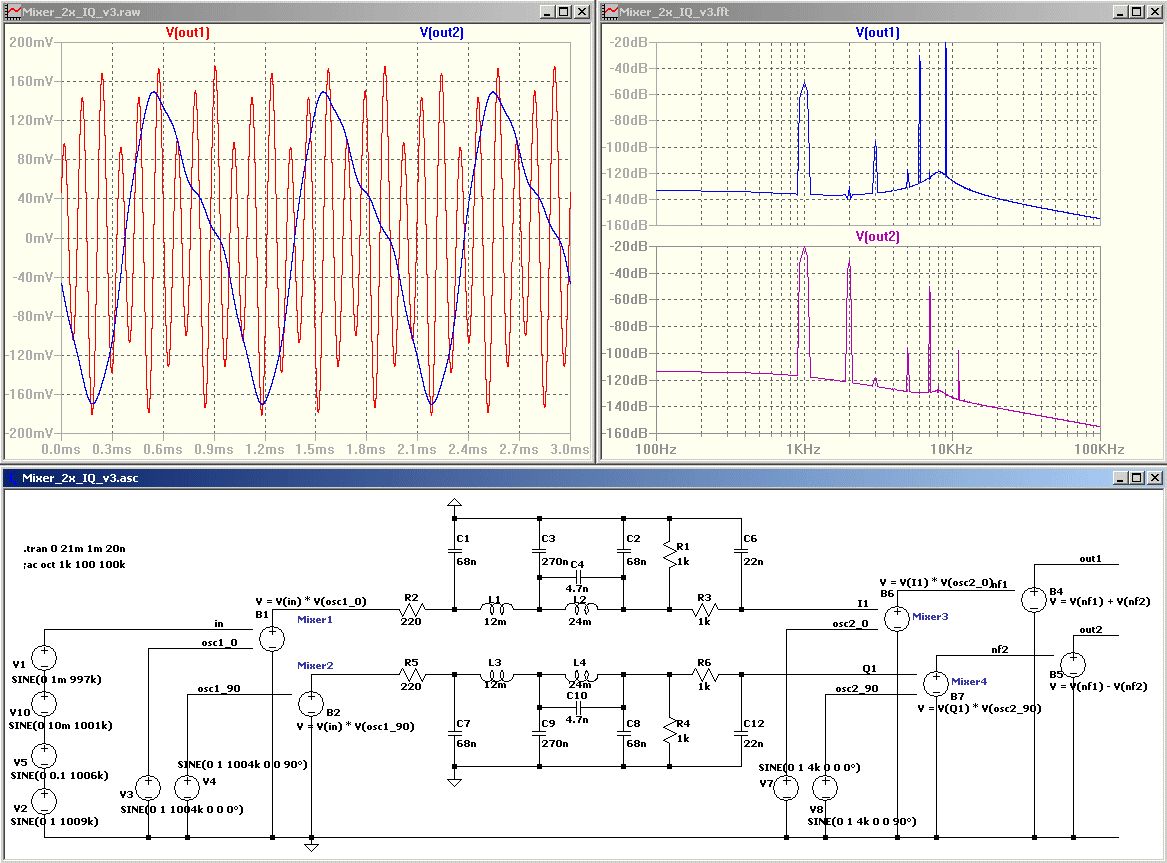The width and height of the screenshot is (1167, 863).
Task: Click the time axis of the waveform plot
Action: (x=315, y=450)
